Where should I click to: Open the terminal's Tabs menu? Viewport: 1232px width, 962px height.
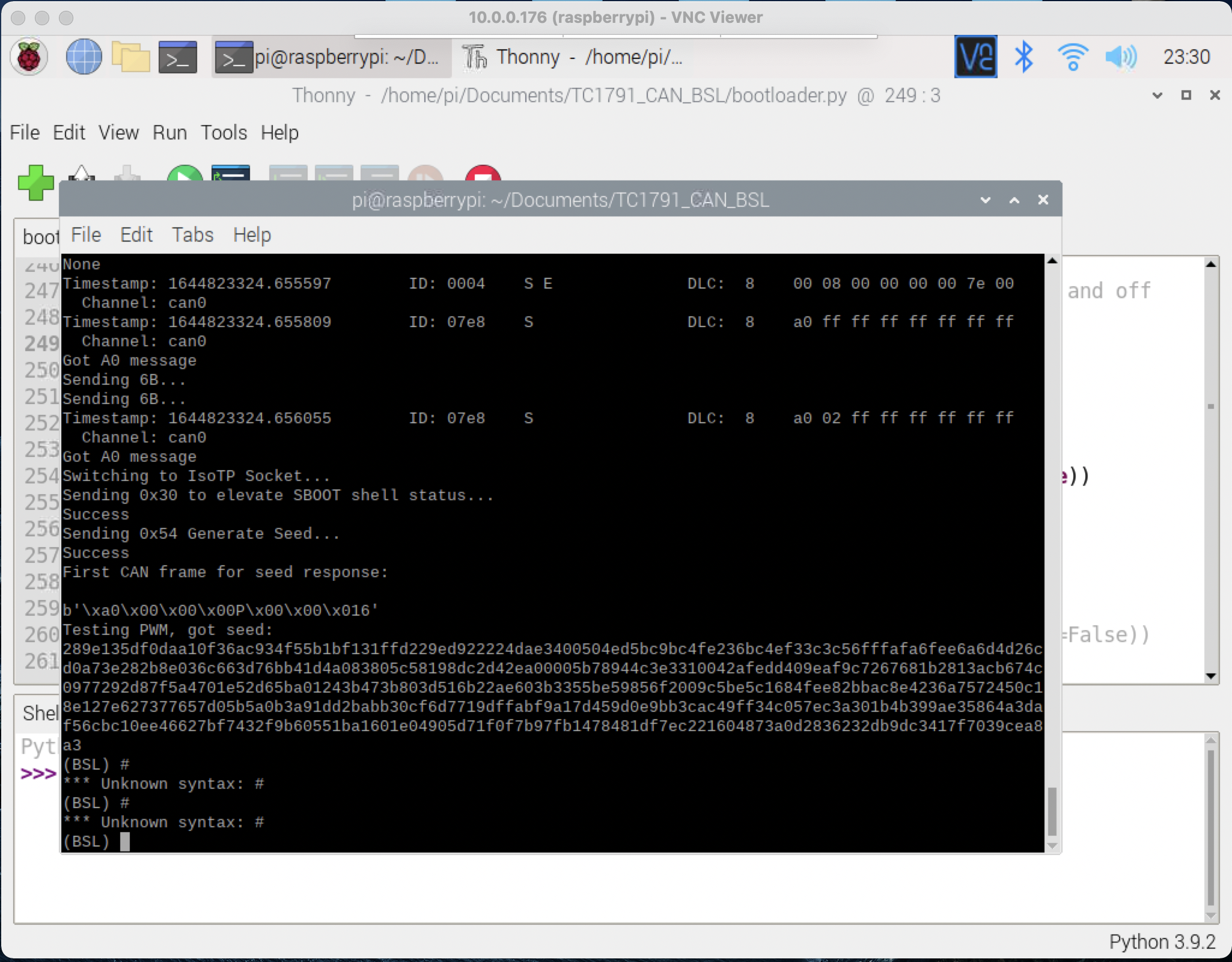[192, 234]
